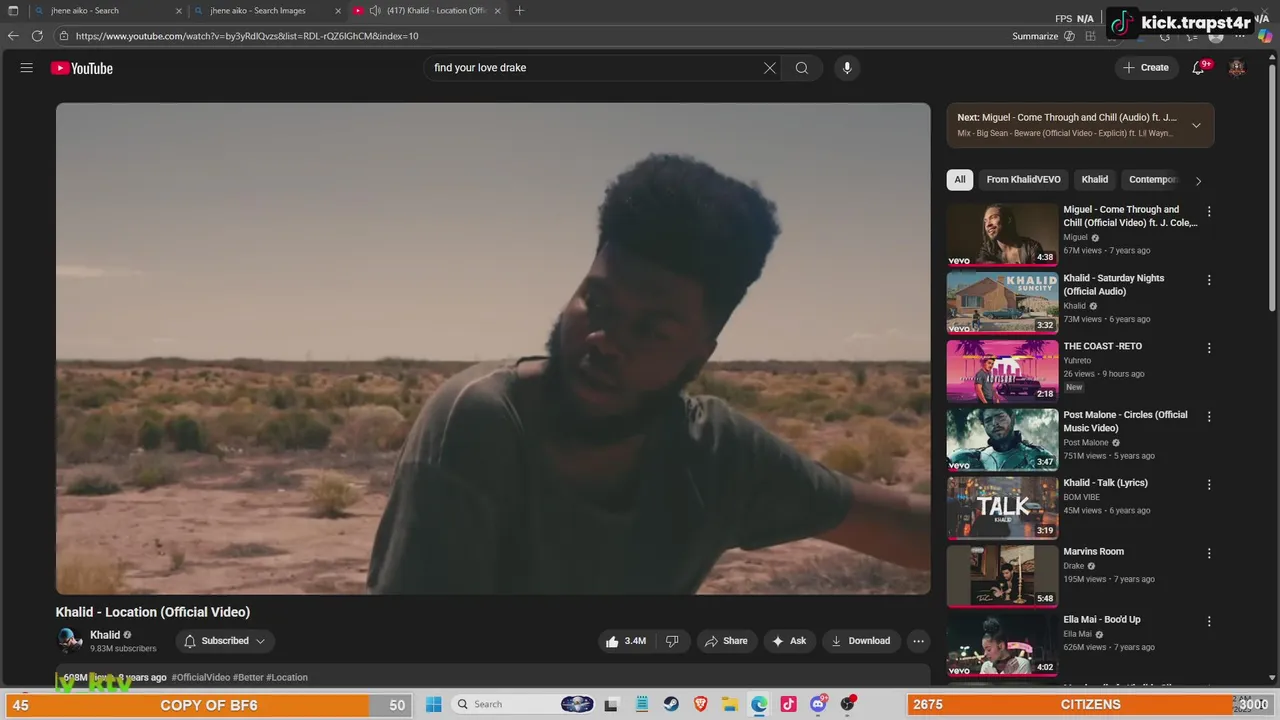1280x720 pixels.
Task: Reload the page in the browser
Action: click(37, 36)
